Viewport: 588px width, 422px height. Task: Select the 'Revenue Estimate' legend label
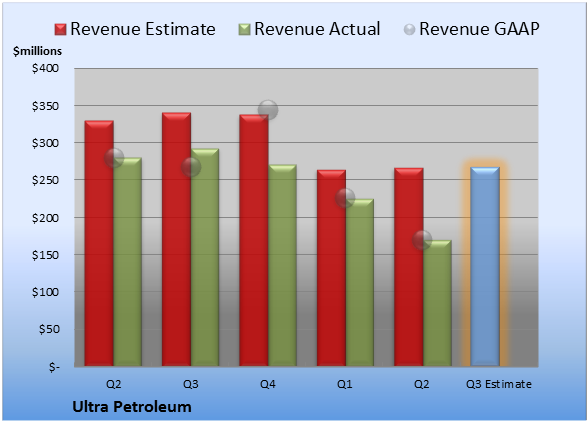point(143,29)
